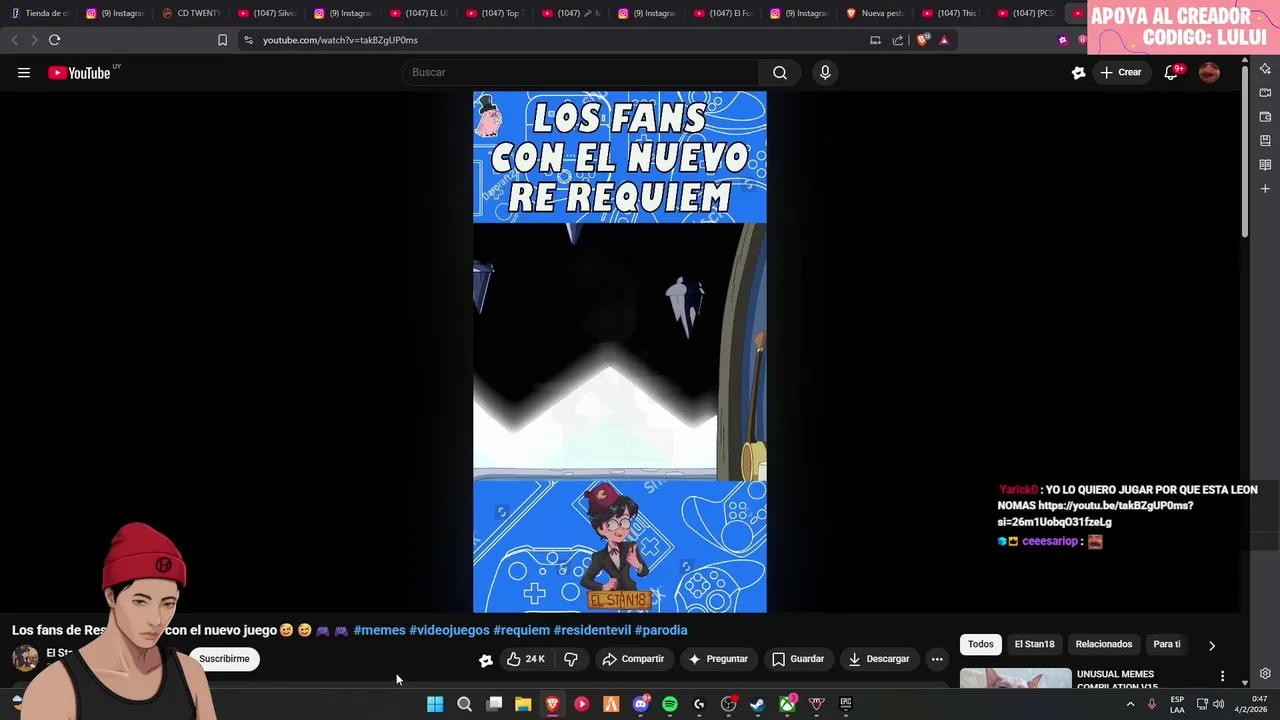Image resolution: width=1280 pixels, height=720 pixels.
Task: Open the UNUSUAL MEMES video thumbnail
Action: click(1015, 679)
